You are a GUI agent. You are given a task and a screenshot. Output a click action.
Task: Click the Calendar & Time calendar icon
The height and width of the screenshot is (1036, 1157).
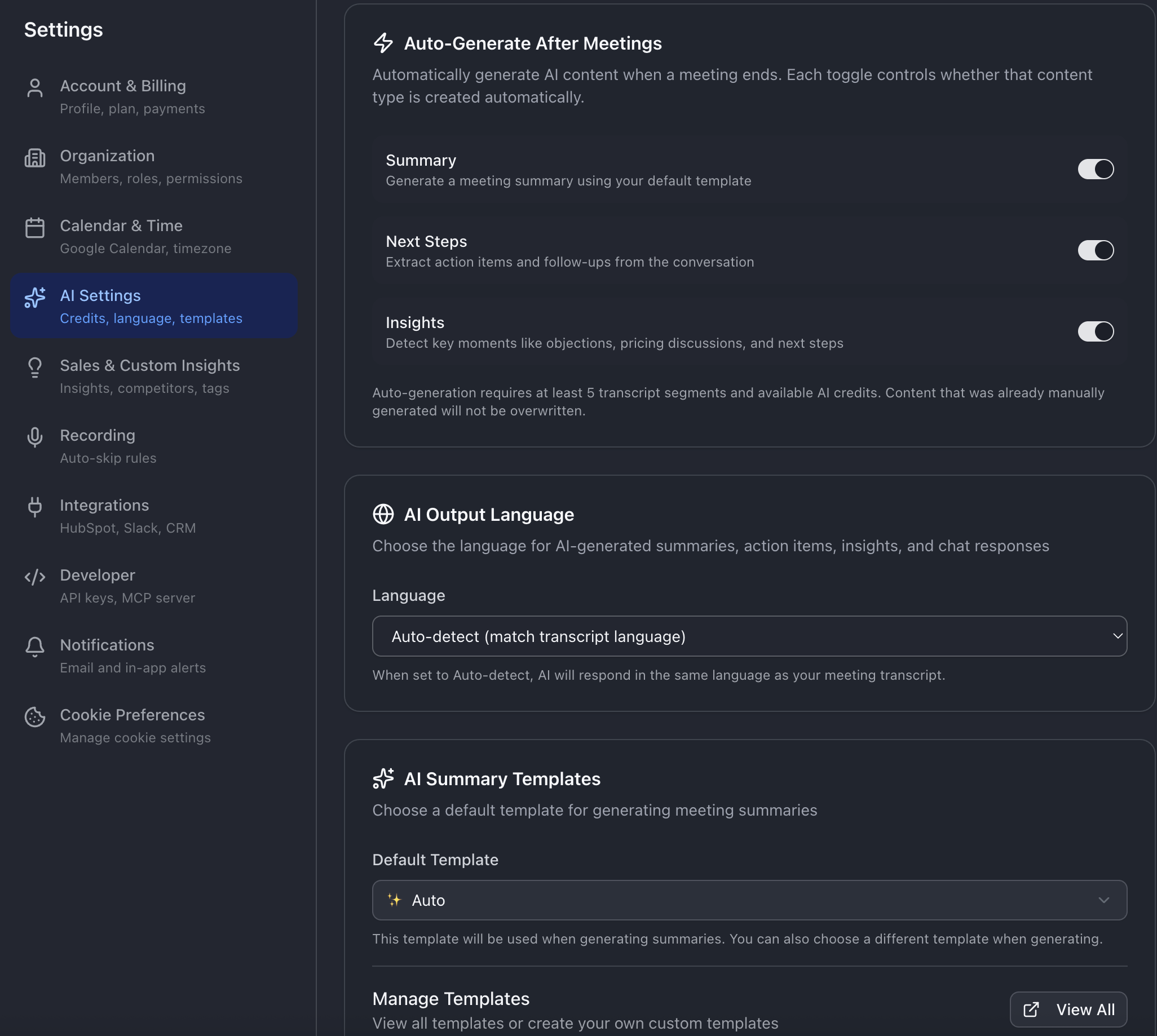pos(35,228)
